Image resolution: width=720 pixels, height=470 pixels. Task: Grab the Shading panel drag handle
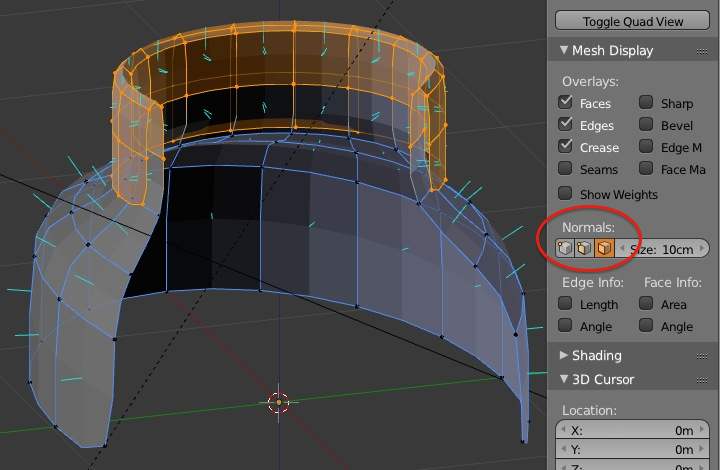pos(702,356)
